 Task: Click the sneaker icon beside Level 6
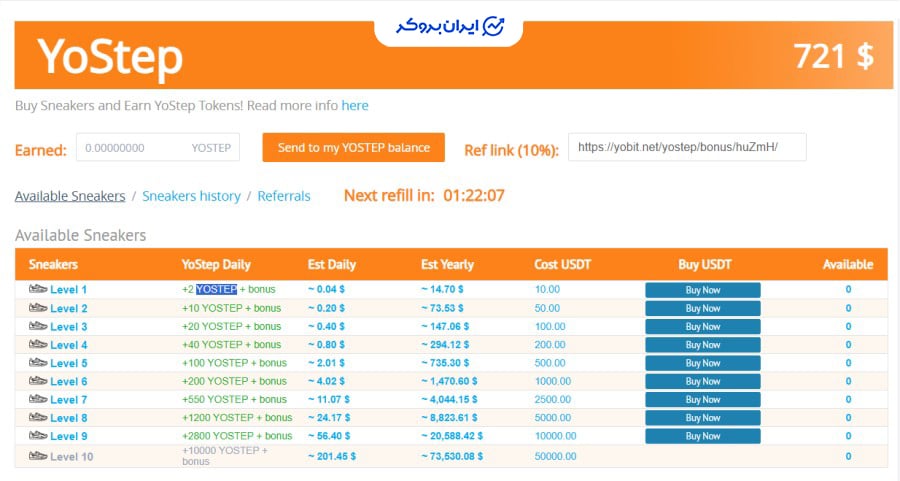[x=38, y=381]
